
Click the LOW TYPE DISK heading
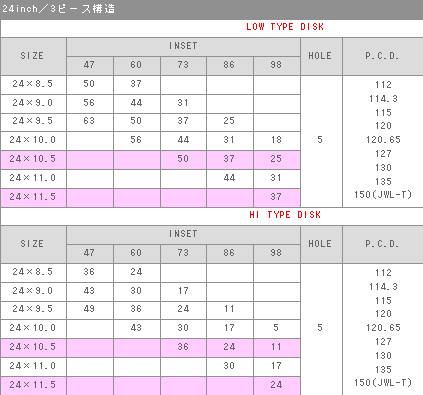[285, 27]
